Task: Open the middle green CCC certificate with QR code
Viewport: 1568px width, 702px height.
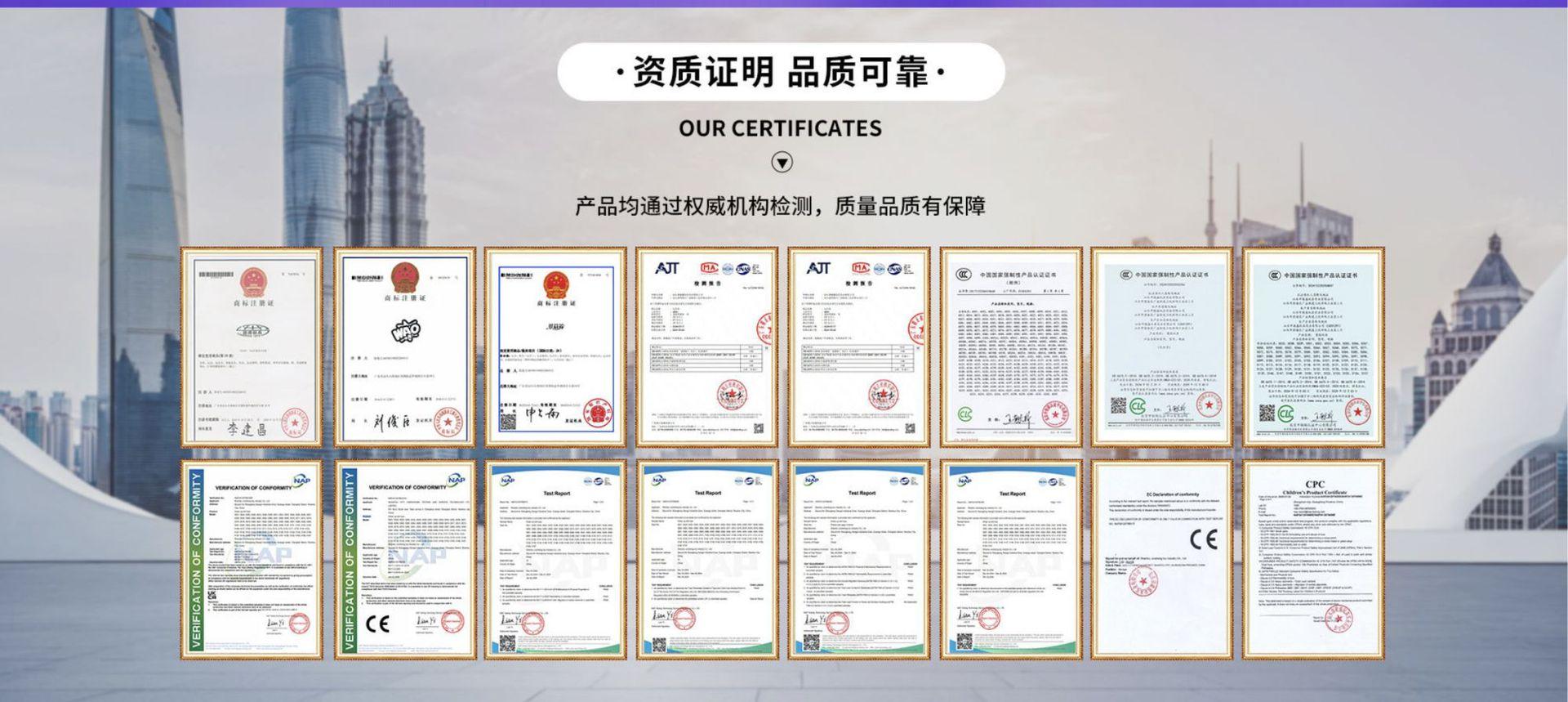Action: click(x=1161, y=347)
